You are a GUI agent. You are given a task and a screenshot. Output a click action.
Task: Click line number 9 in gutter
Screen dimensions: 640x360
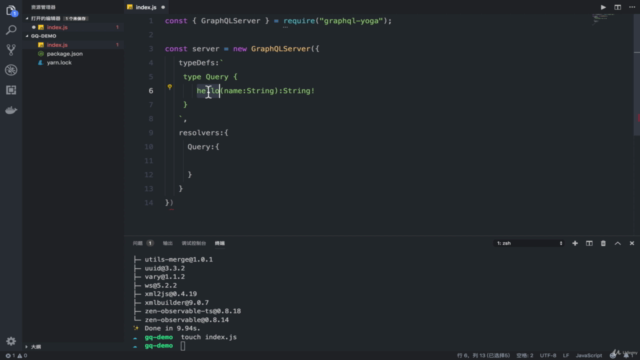coord(151,133)
